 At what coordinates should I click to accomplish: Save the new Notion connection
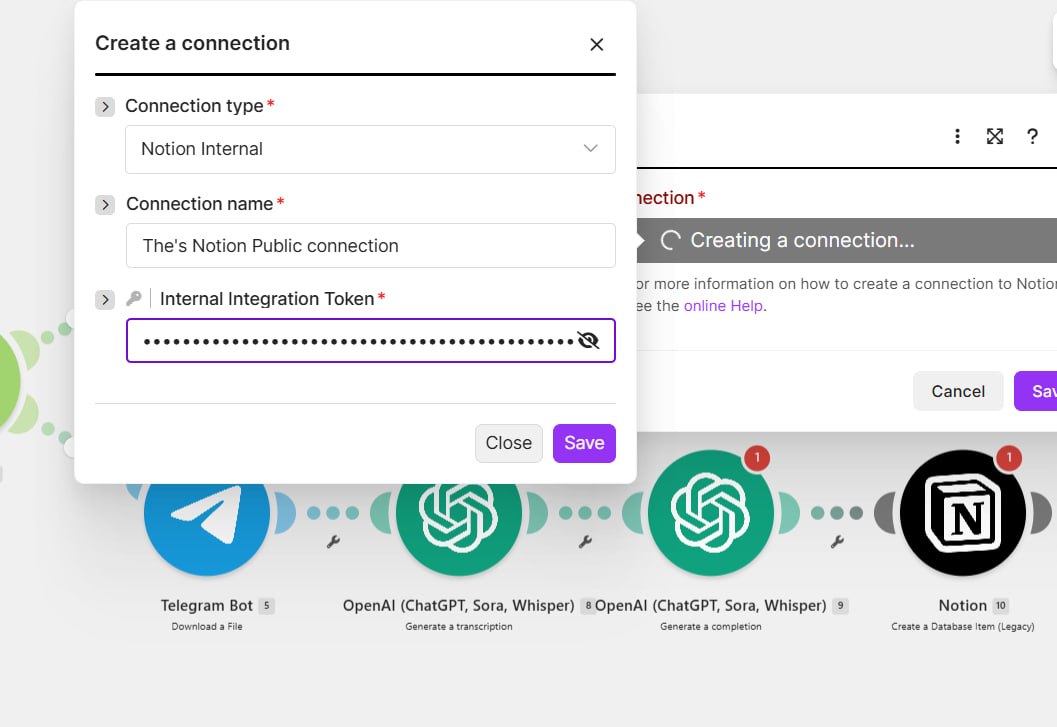[584, 443]
